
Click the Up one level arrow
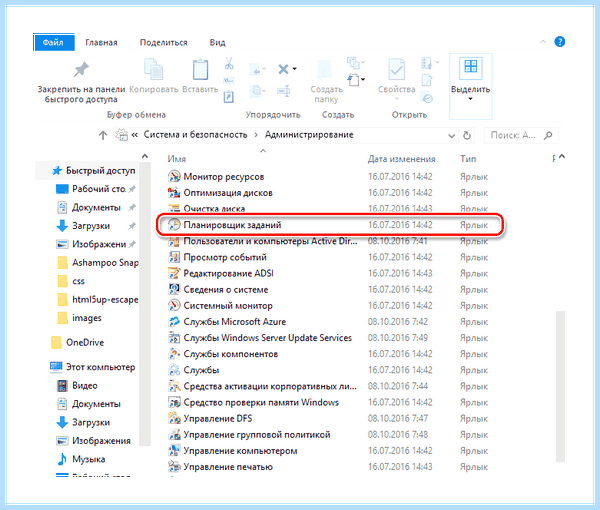103,135
